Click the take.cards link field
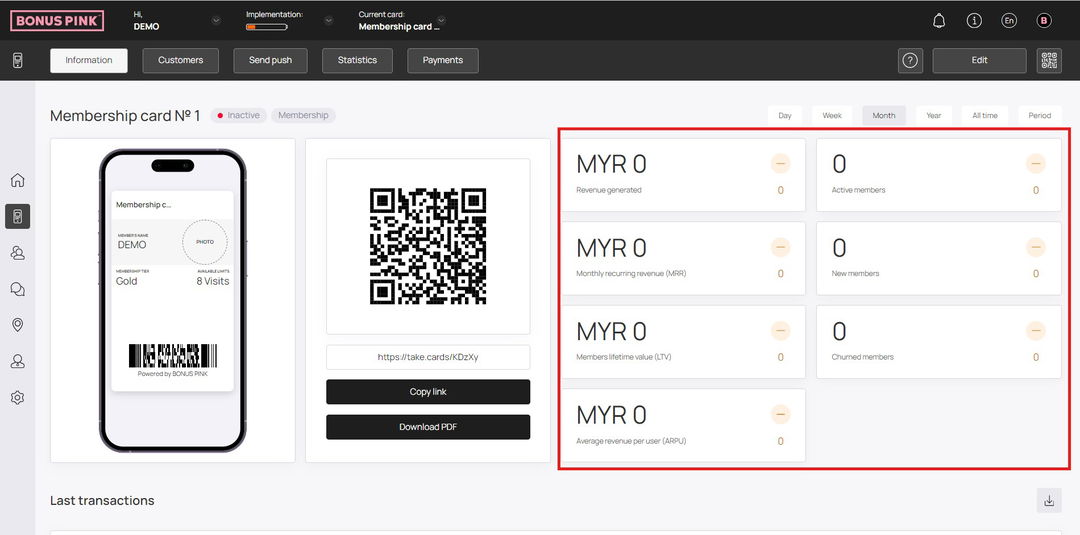This screenshot has height=535, width=1080. coord(428,357)
